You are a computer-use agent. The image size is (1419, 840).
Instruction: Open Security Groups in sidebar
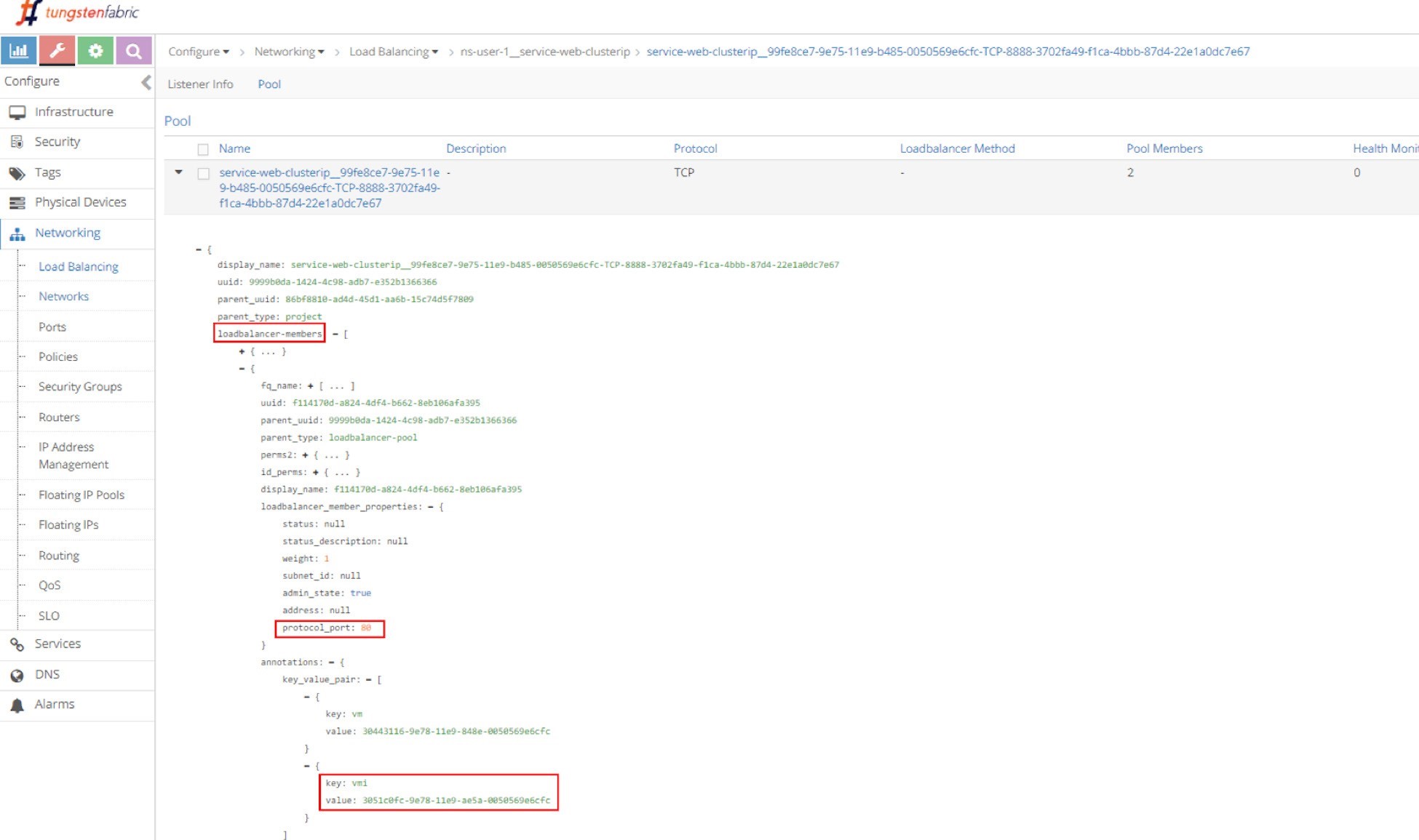[x=80, y=387]
